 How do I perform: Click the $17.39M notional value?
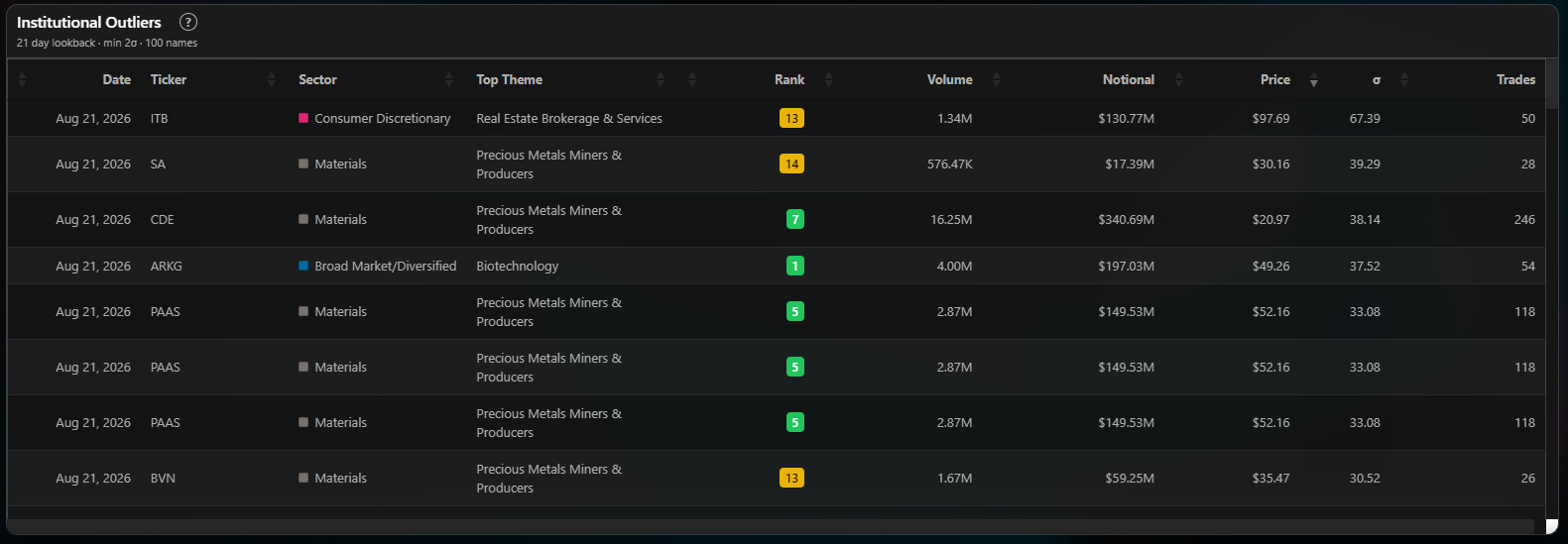tap(1130, 163)
